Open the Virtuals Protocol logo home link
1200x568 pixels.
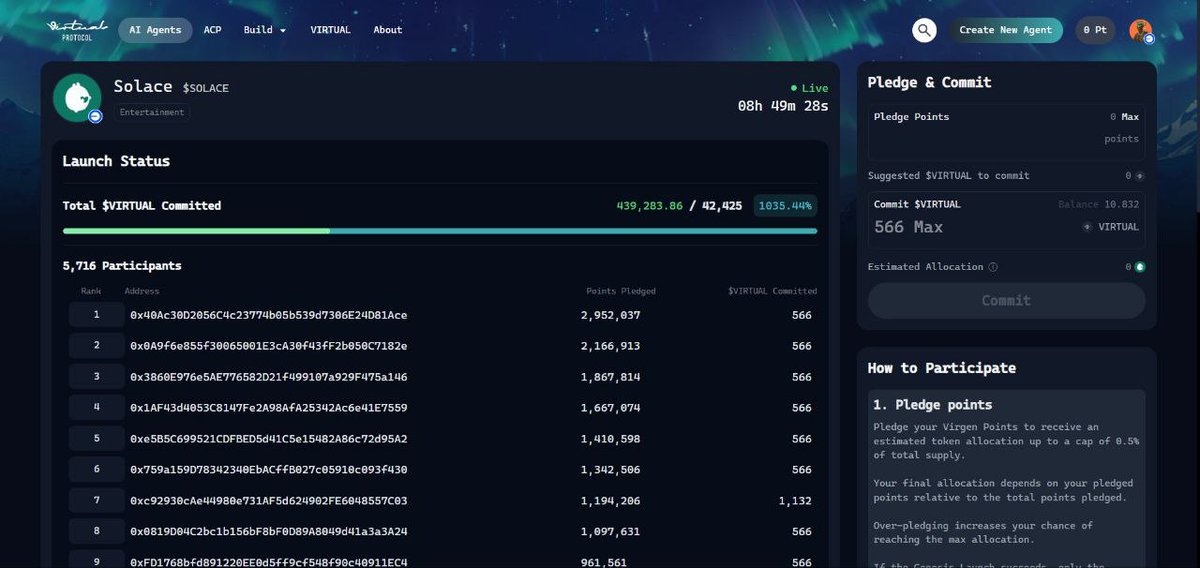point(77,29)
